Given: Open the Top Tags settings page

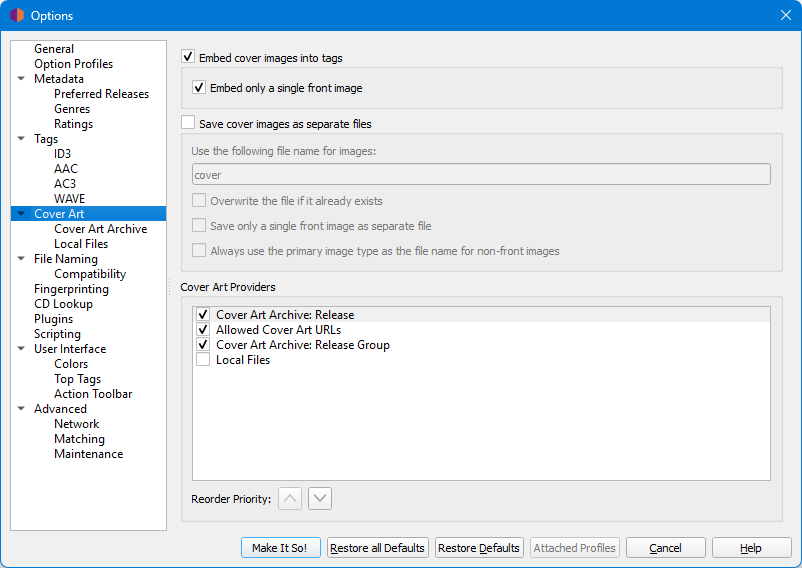Looking at the screenshot, I should 77,379.
